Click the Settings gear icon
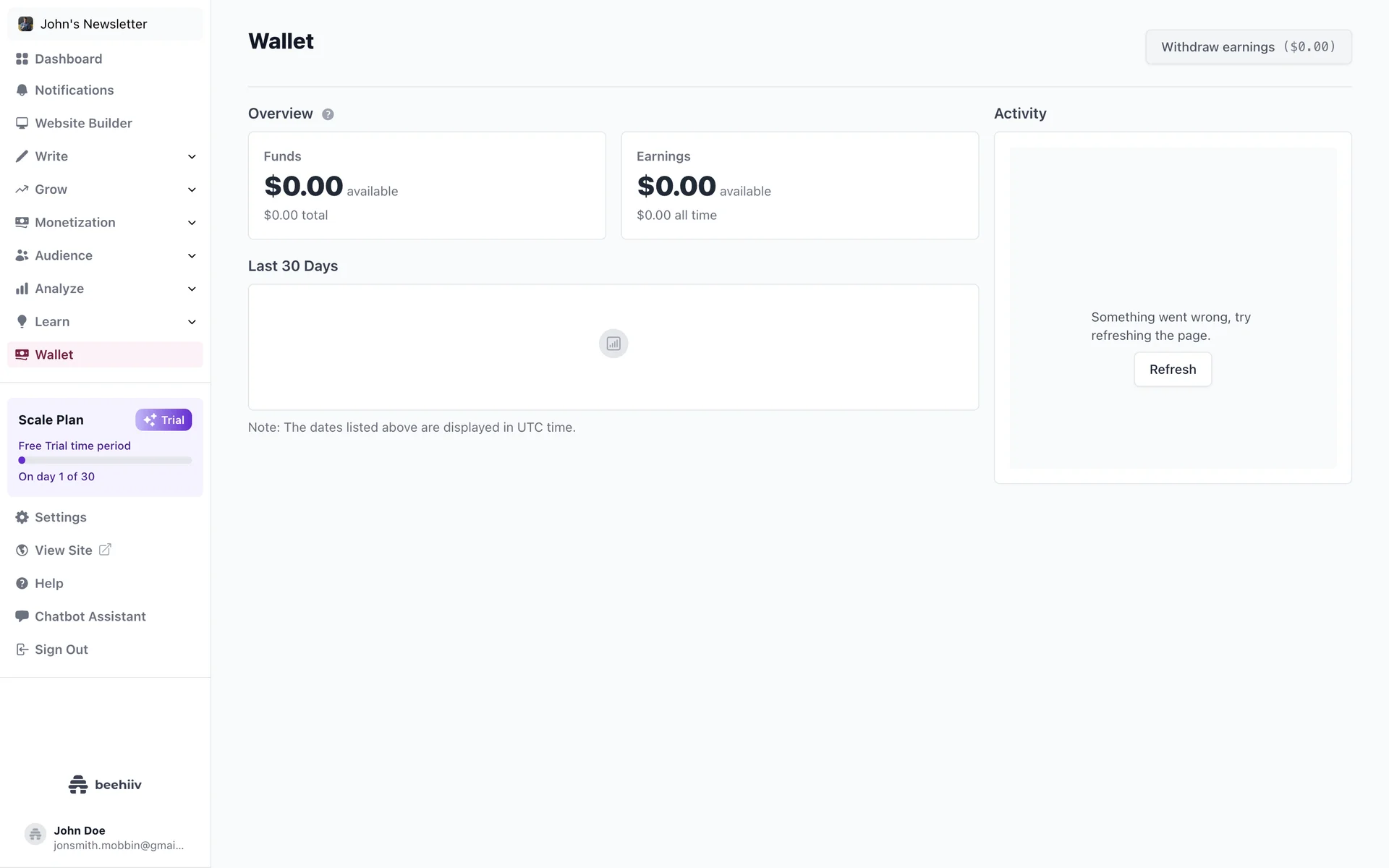Screen dimensions: 1389x868 22,517
